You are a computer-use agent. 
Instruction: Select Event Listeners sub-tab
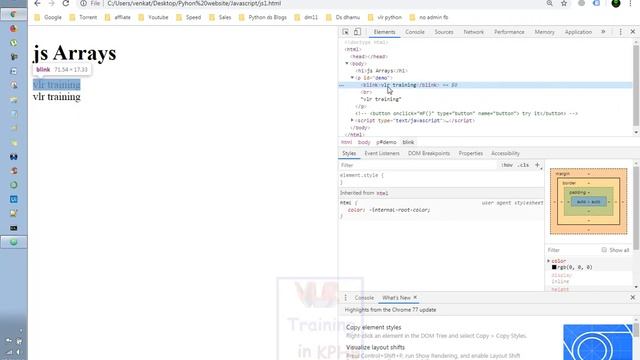click(x=382, y=153)
